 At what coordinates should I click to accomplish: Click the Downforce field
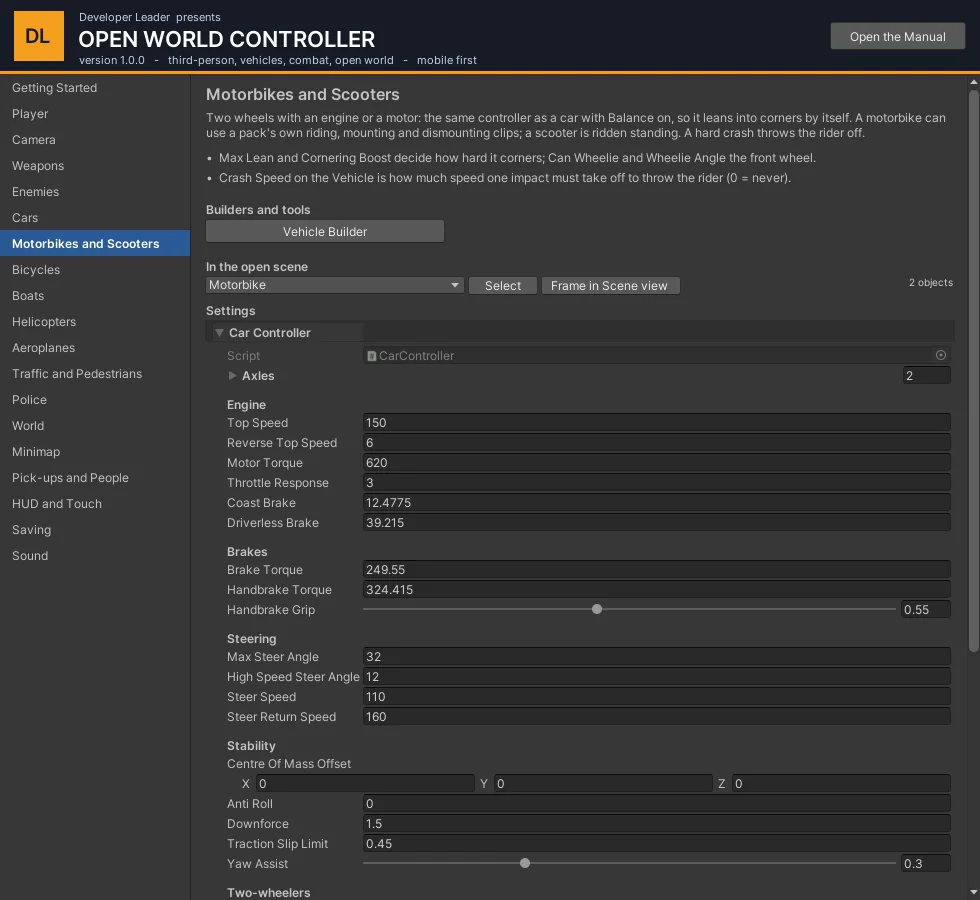point(656,823)
